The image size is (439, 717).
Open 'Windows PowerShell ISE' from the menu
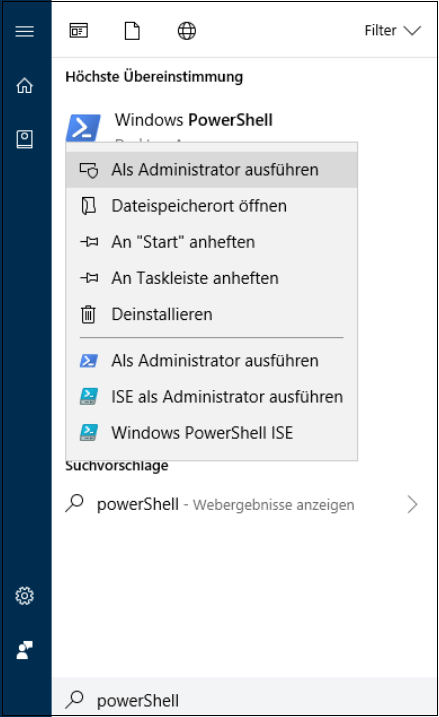[x=212, y=433]
